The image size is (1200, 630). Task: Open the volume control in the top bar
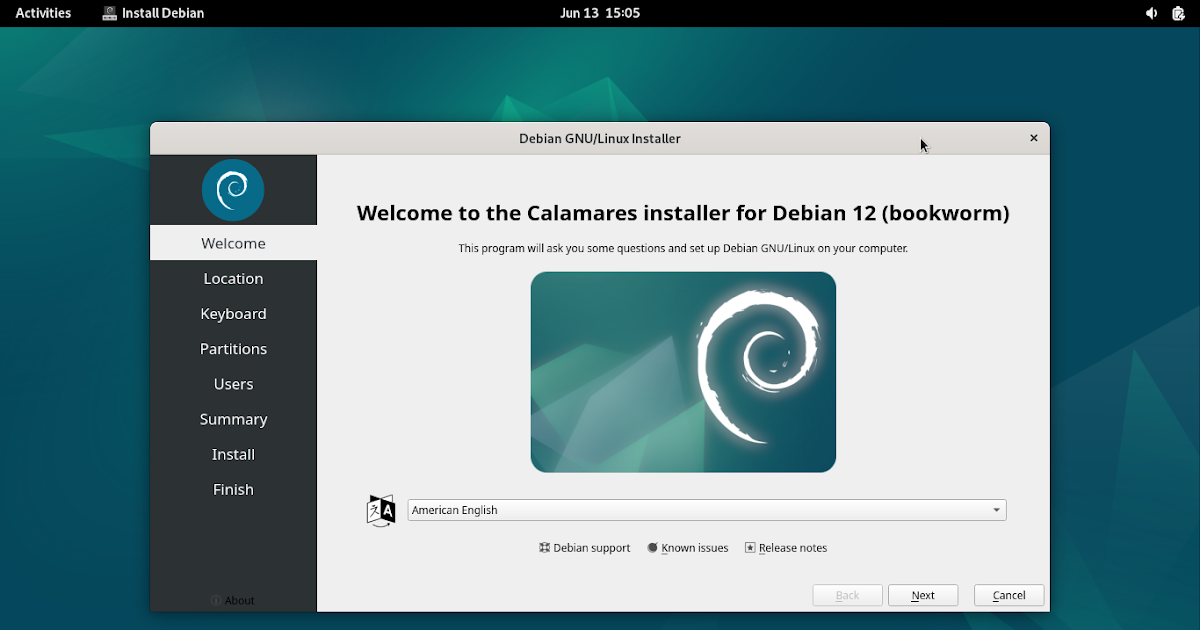1151,13
